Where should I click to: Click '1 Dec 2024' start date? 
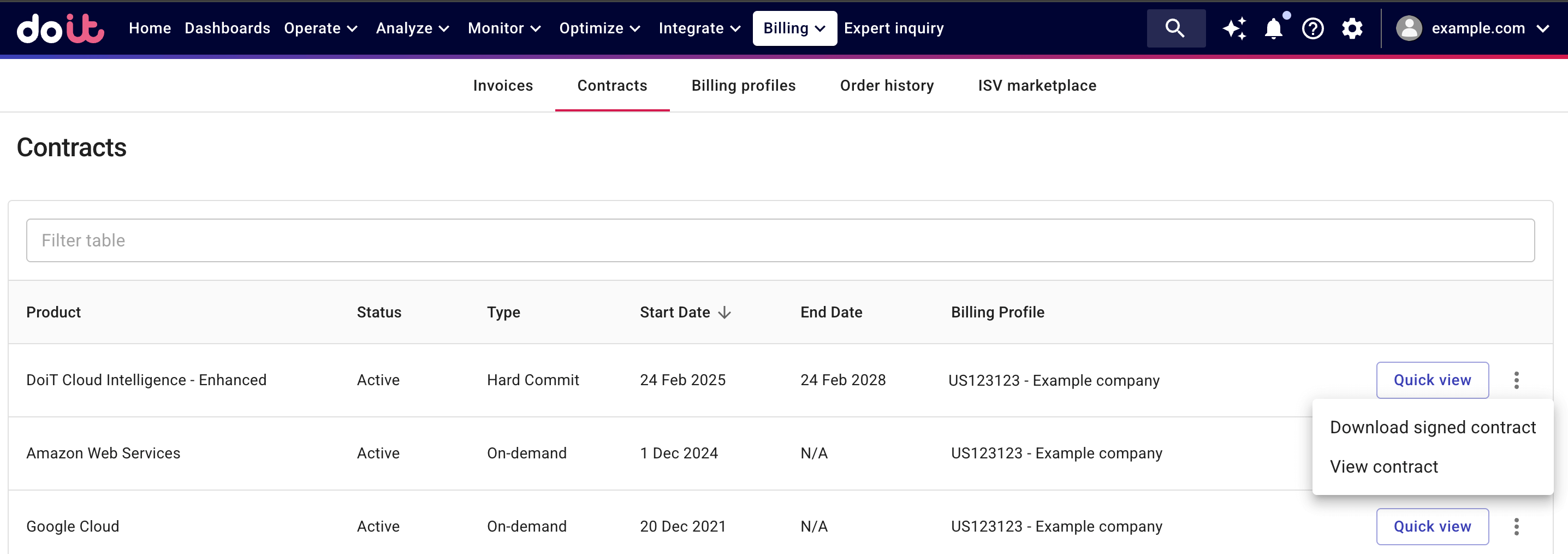679,453
